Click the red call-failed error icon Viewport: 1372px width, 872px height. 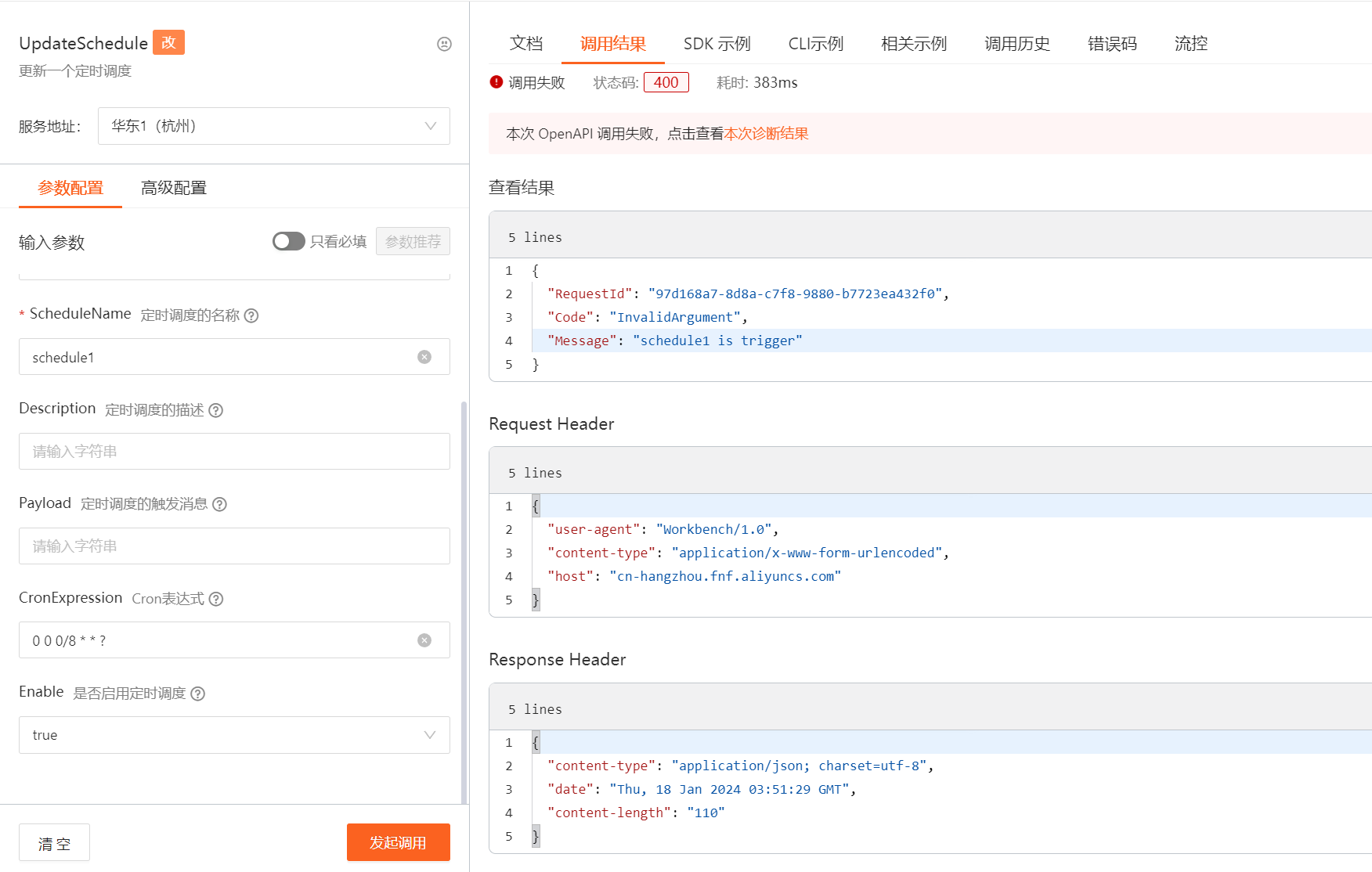(x=496, y=82)
